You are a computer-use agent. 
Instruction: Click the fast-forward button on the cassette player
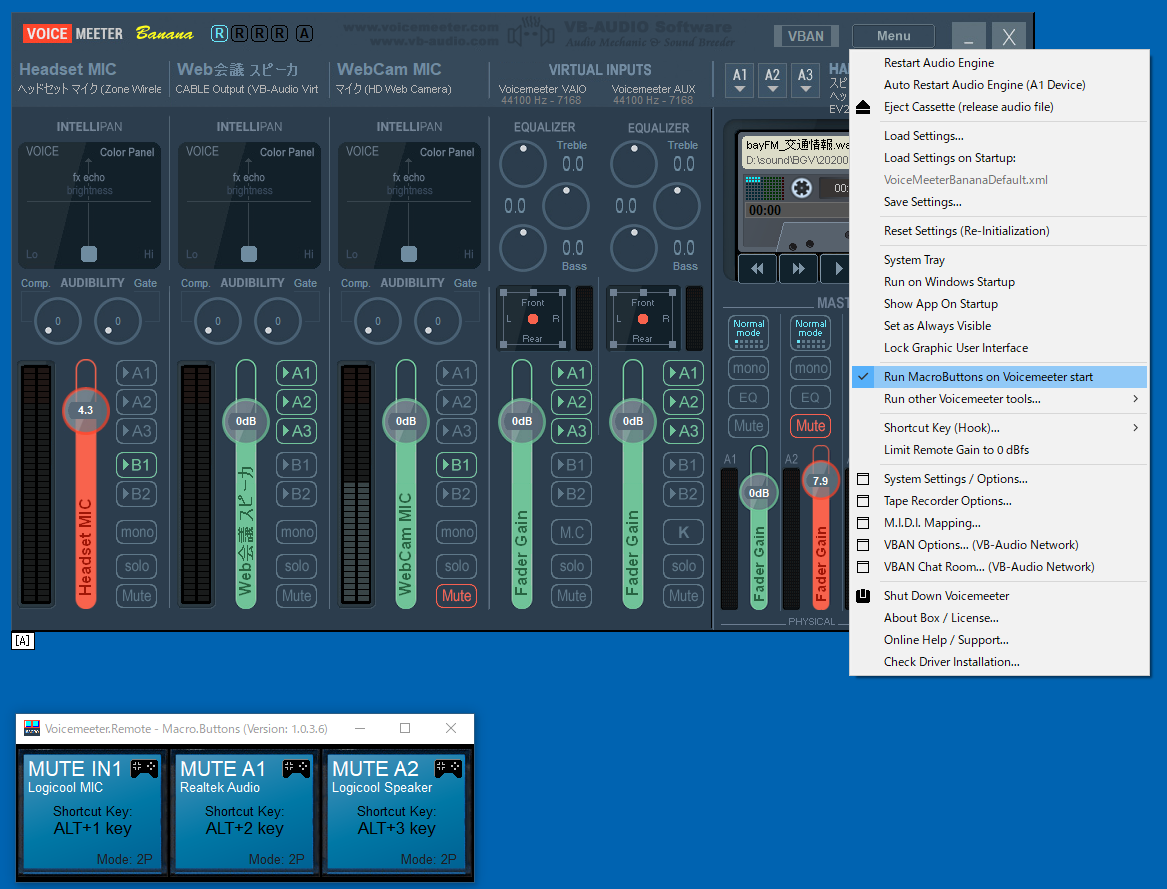(799, 269)
